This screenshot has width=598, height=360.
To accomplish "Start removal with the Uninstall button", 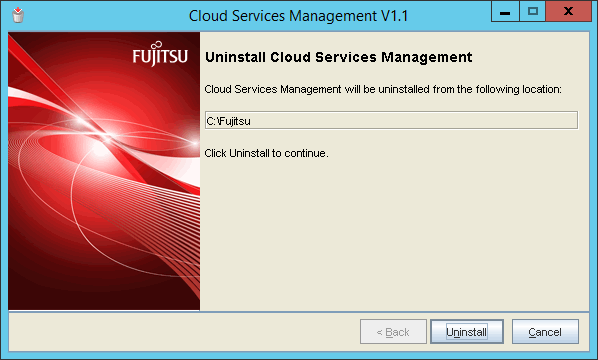I will click(x=467, y=332).
